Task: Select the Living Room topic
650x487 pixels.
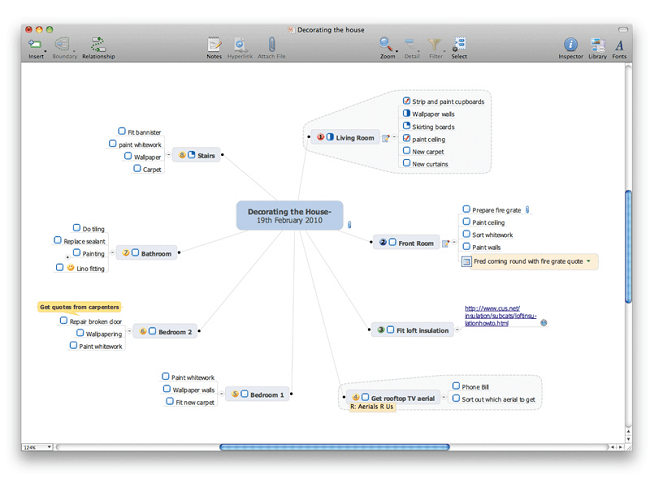Action: coord(354,138)
